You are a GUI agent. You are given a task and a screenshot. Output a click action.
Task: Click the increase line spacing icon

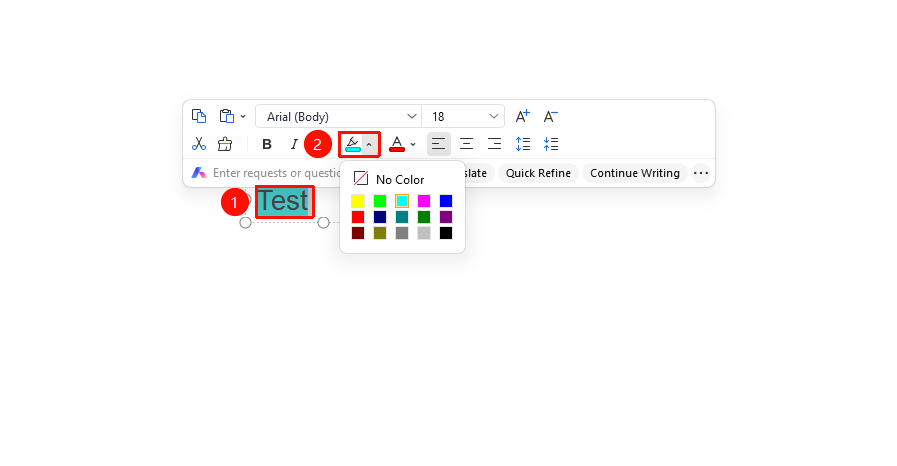coord(522,144)
